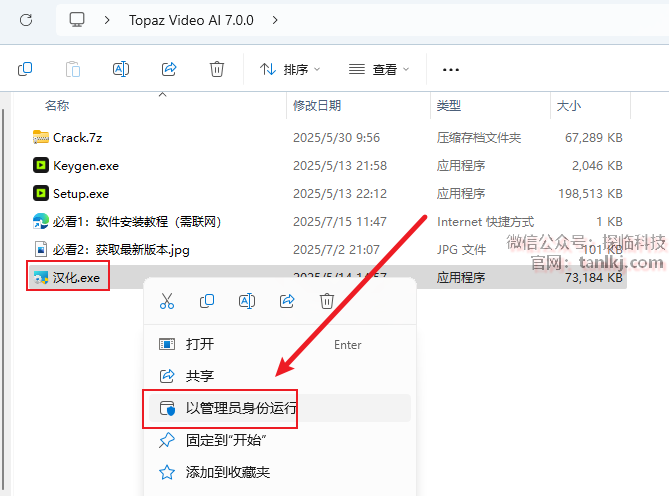
Task: Click the This PC monitor icon
Action: [78, 19]
